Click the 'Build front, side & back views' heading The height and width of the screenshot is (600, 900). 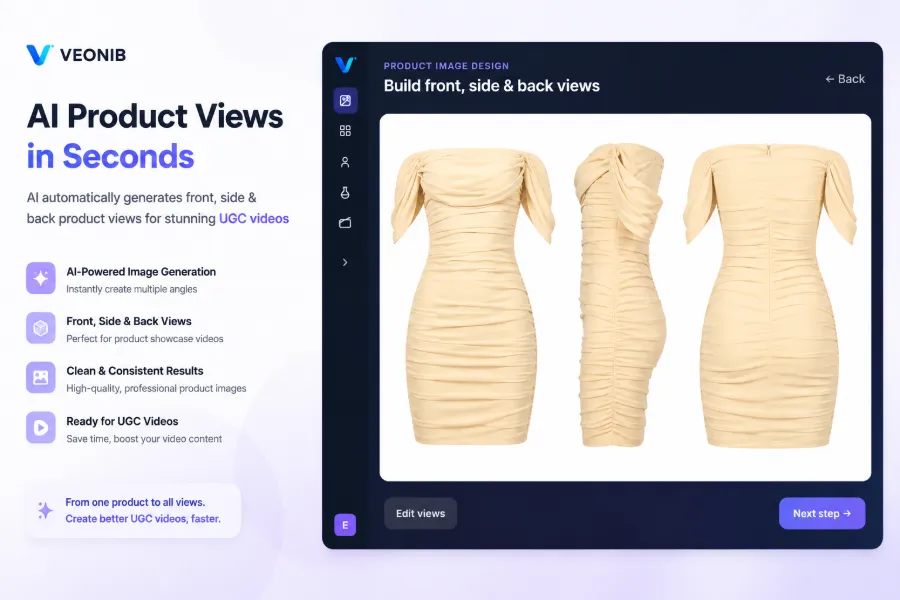tap(491, 86)
